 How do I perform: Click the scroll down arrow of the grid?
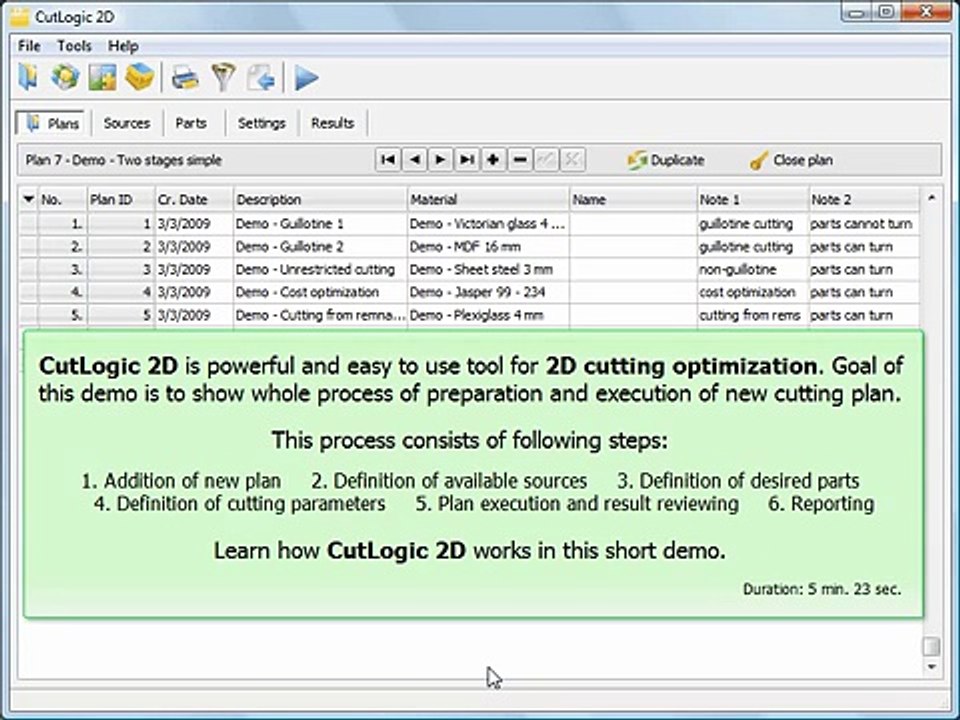[x=931, y=667]
